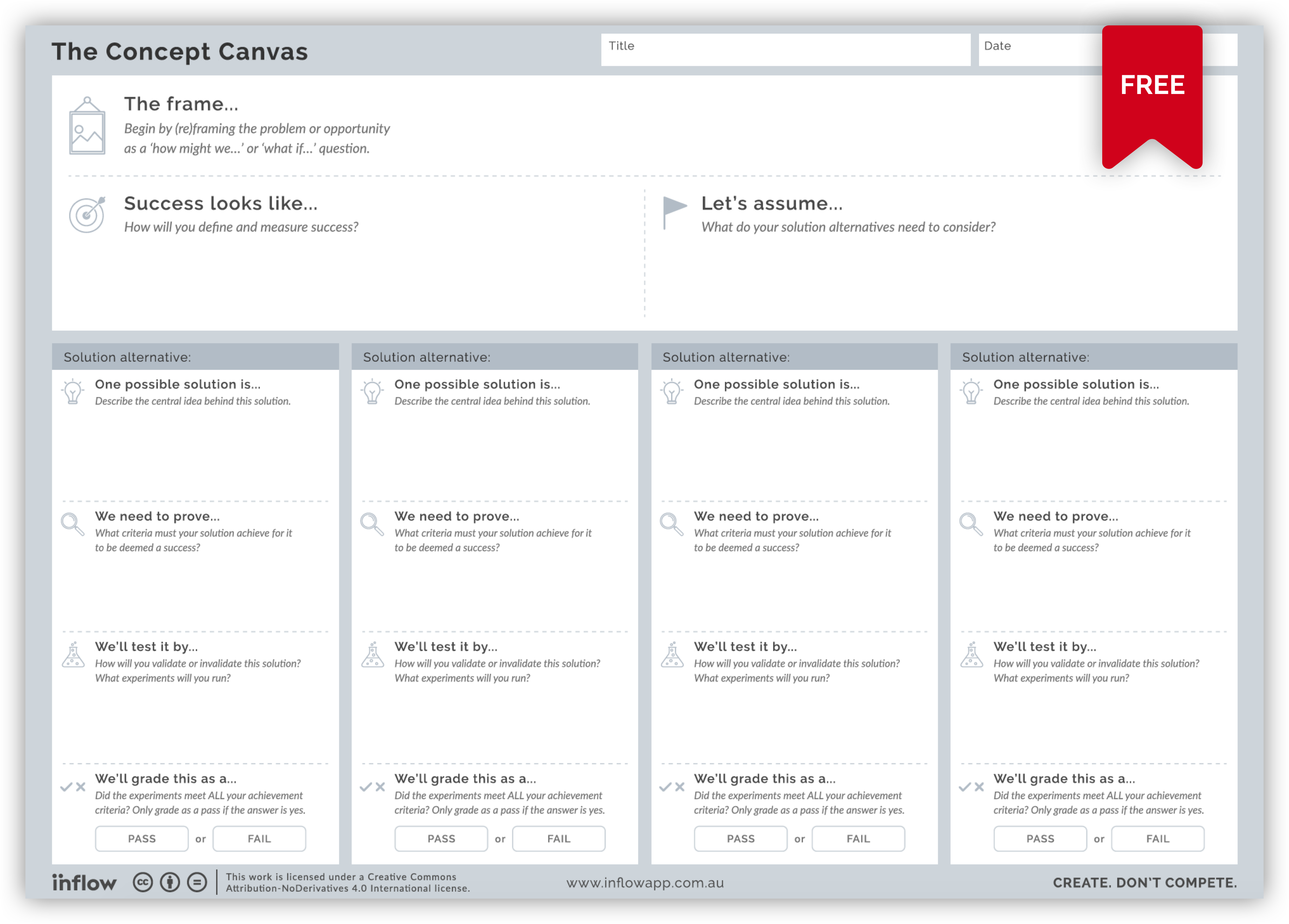Click We'll grade this as a... in the fourth column
Screen dimensions: 1289x924
[x=1064, y=779]
